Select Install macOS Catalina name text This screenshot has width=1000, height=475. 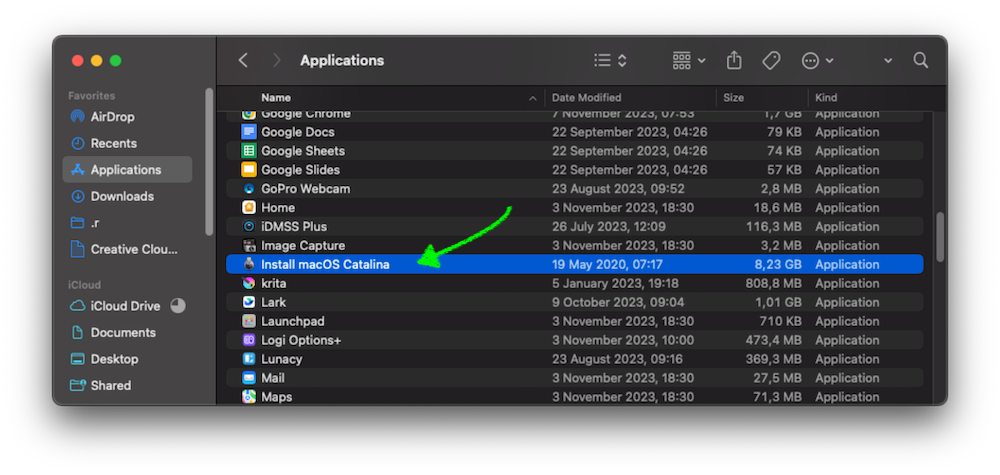325,265
